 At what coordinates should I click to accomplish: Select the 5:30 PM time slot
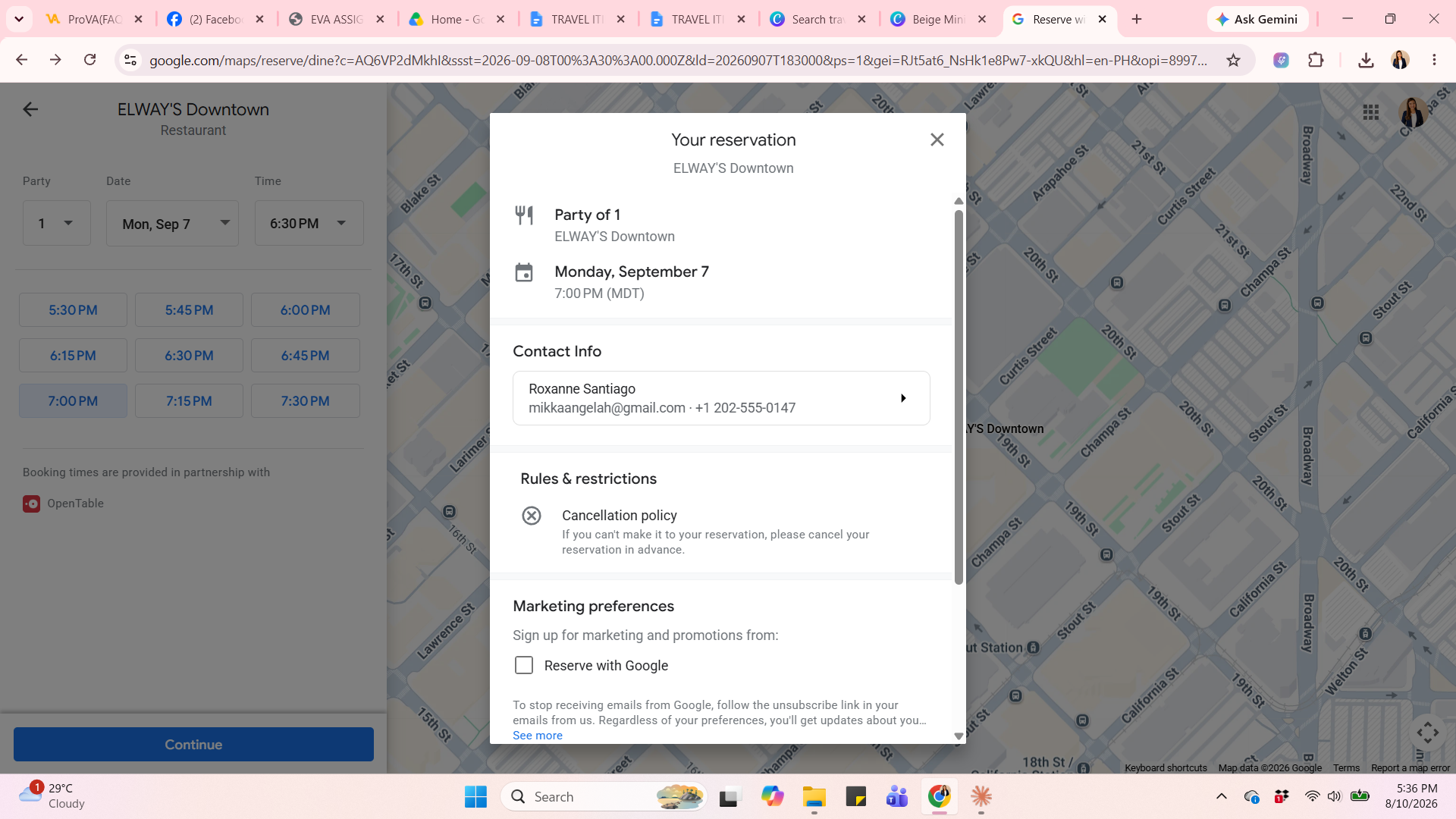tap(73, 310)
